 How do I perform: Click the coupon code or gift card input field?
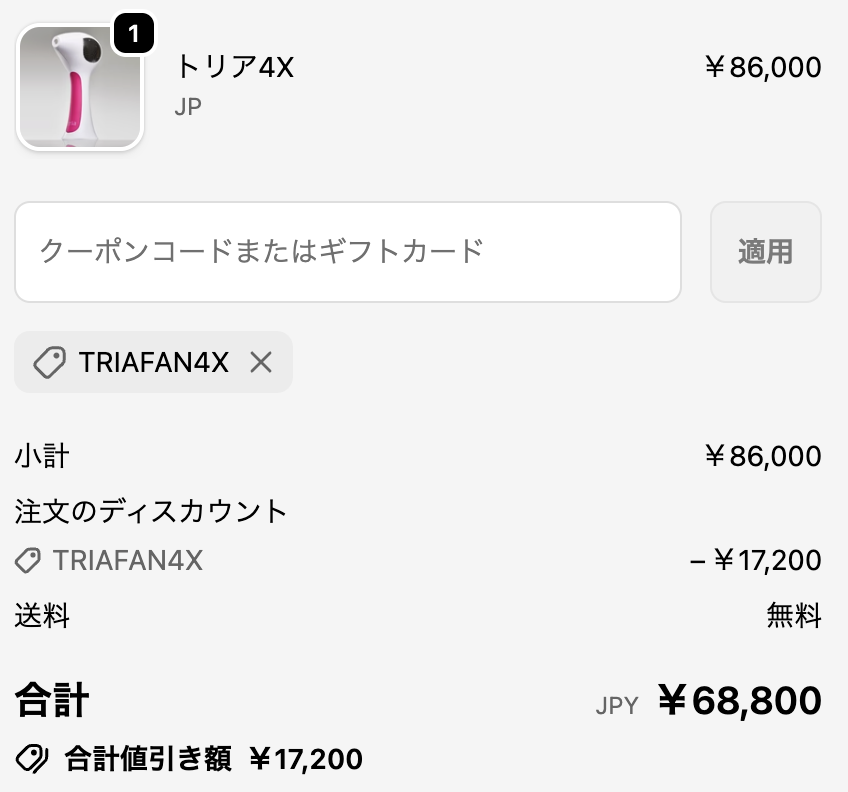tap(347, 252)
